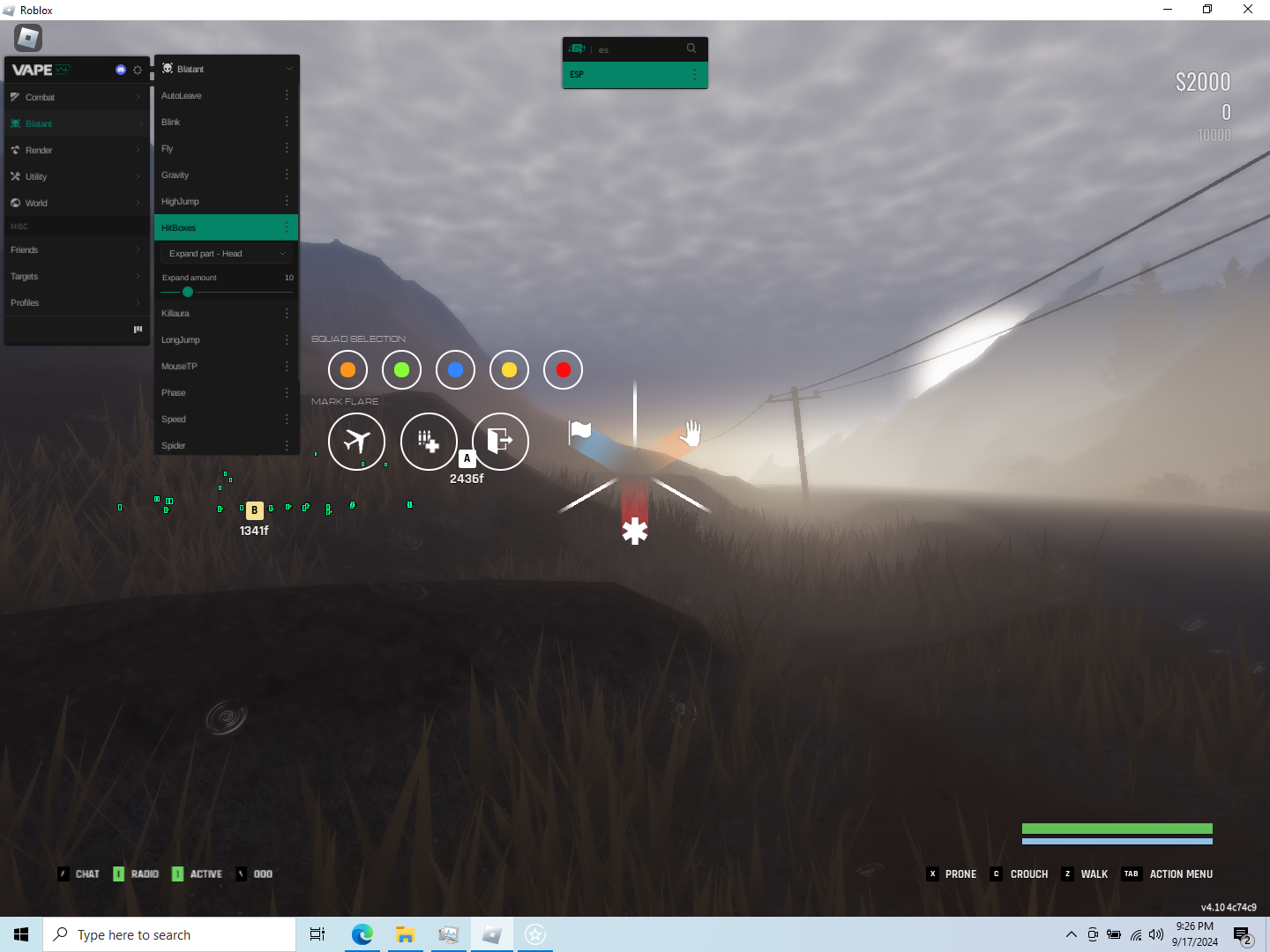Image resolution: width=1270 pixels, height=952 pixels.
Task: Click the CHAT hint
Action: click(78, 874)
